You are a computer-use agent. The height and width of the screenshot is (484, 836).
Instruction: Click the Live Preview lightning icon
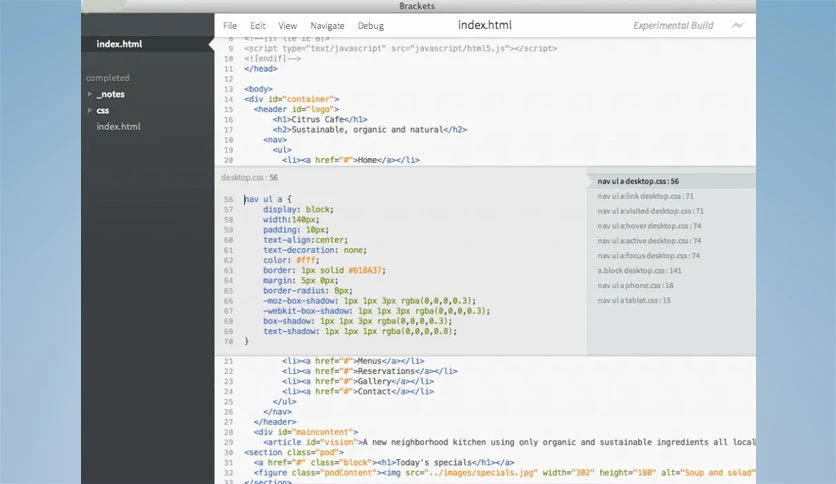tap(737, 26)
